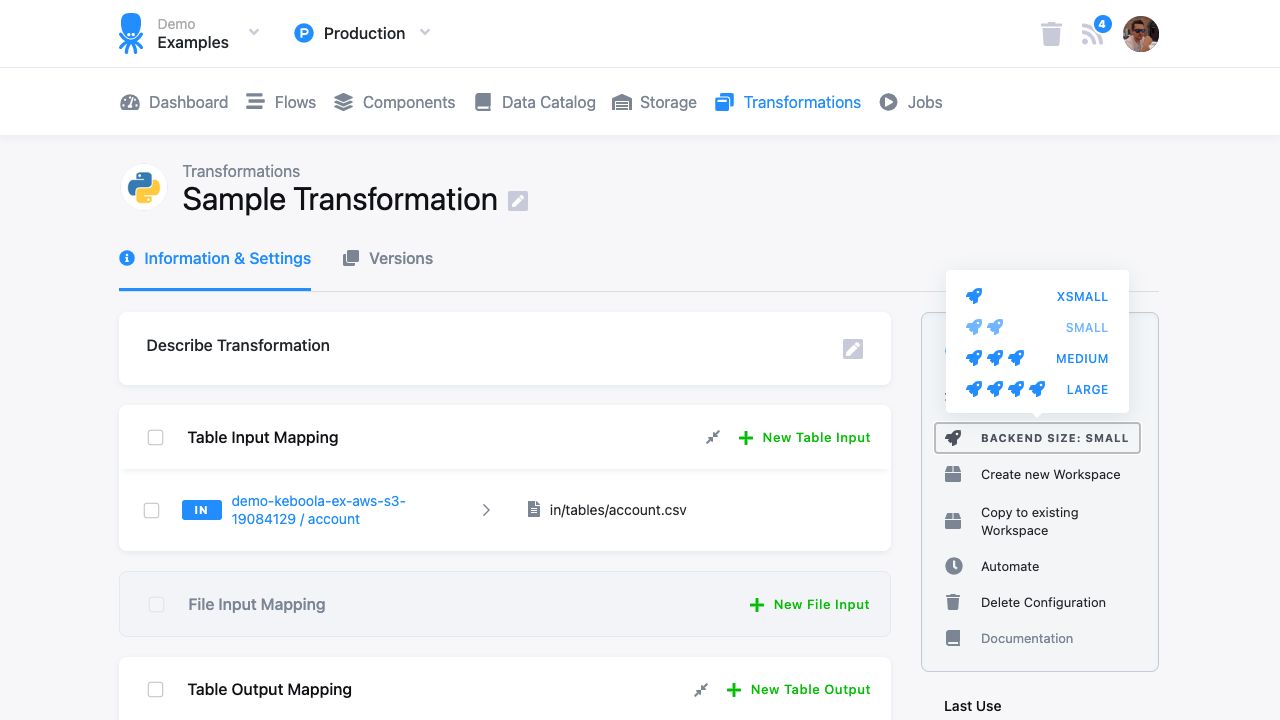This screenshot has width=1280, height=720.
Task: Edit the transformation description via the pencil icon
Action: pyautogui.click(x=852, y=348)
